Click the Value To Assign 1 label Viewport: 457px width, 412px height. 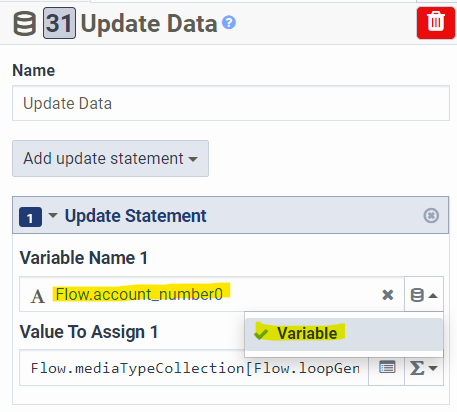[x=89, y=332]
